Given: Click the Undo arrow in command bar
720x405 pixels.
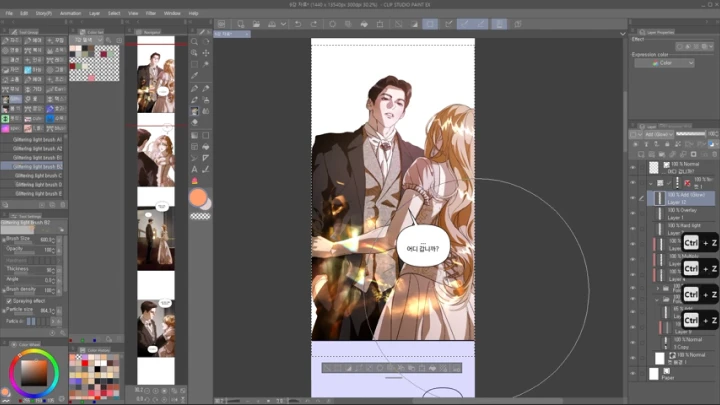Looking at the screenshot, I should click(x=298, y=24).
